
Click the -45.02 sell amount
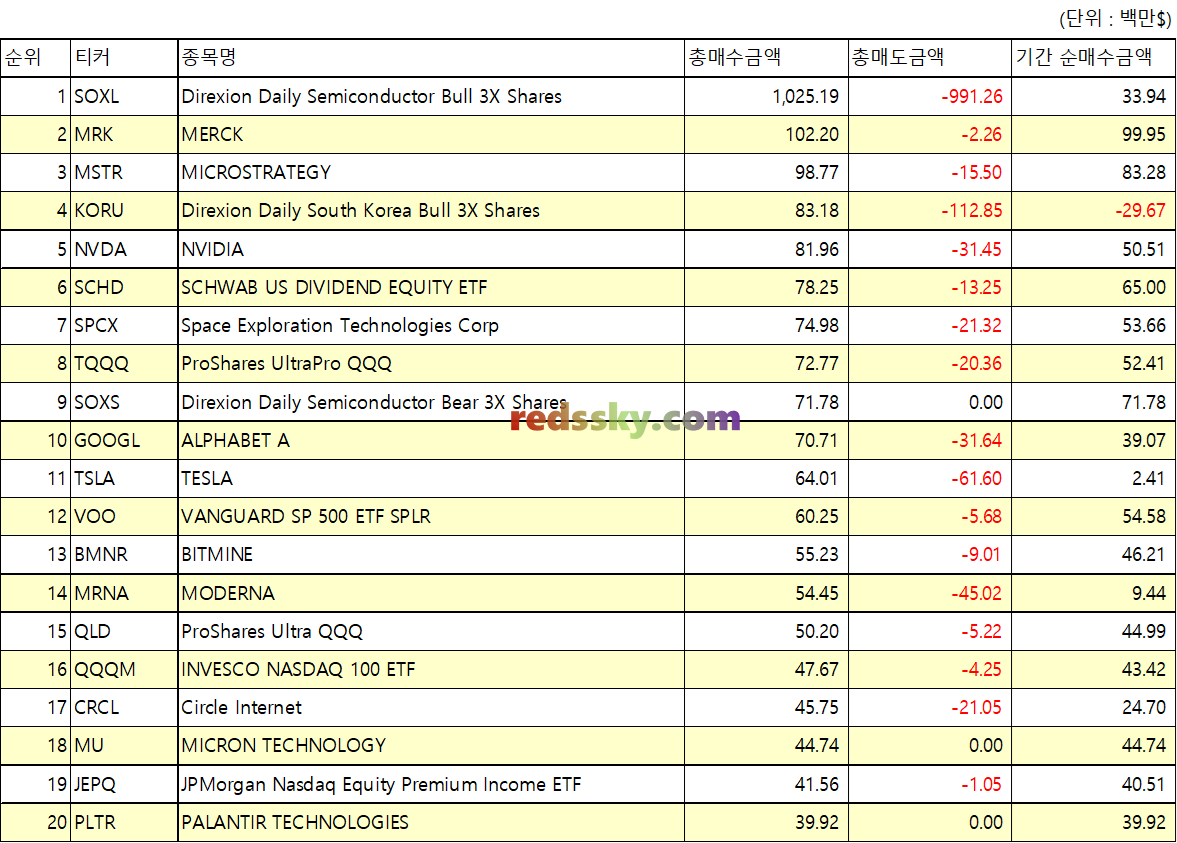976,593
